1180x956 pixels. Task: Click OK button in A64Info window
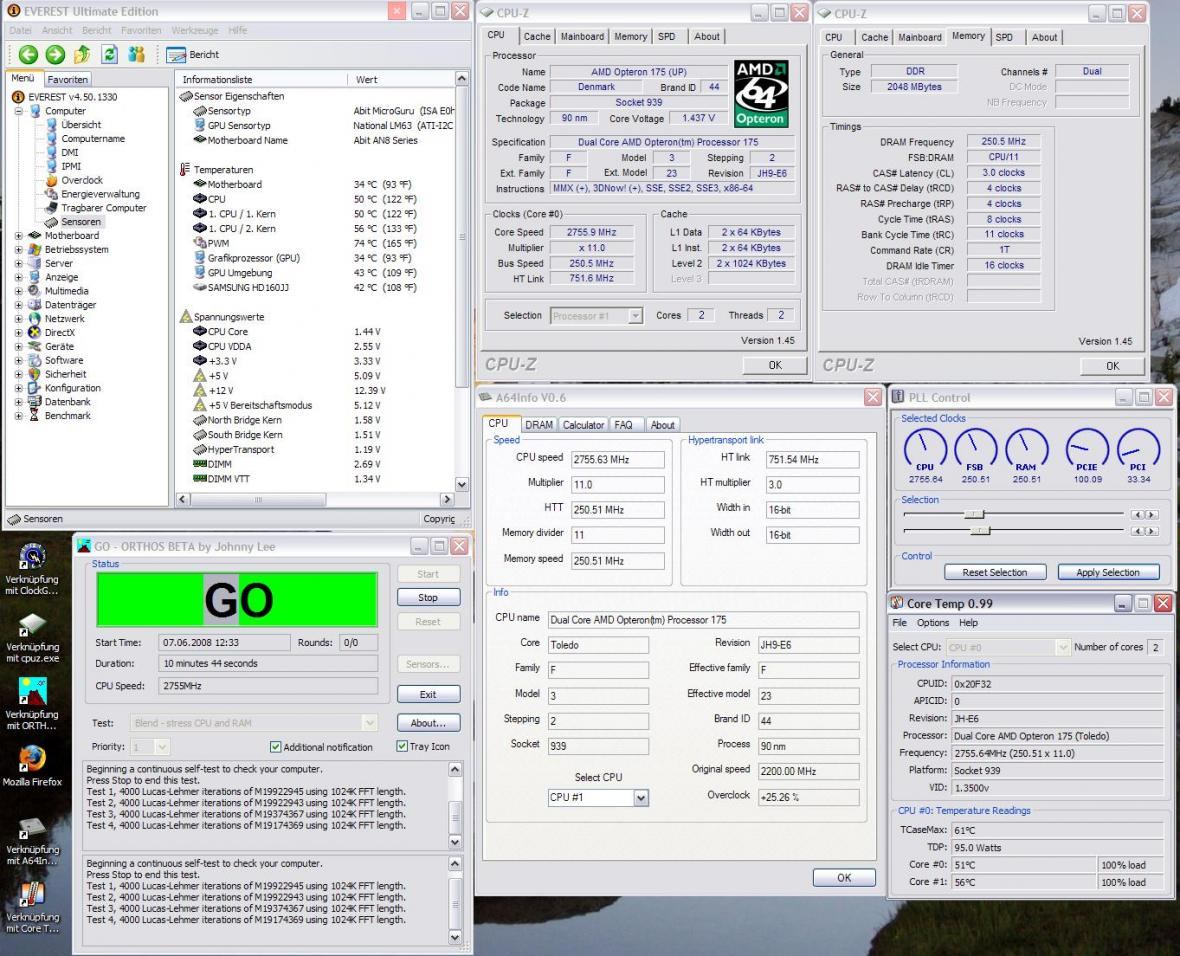pyautogui.click(x=844, y=878)
